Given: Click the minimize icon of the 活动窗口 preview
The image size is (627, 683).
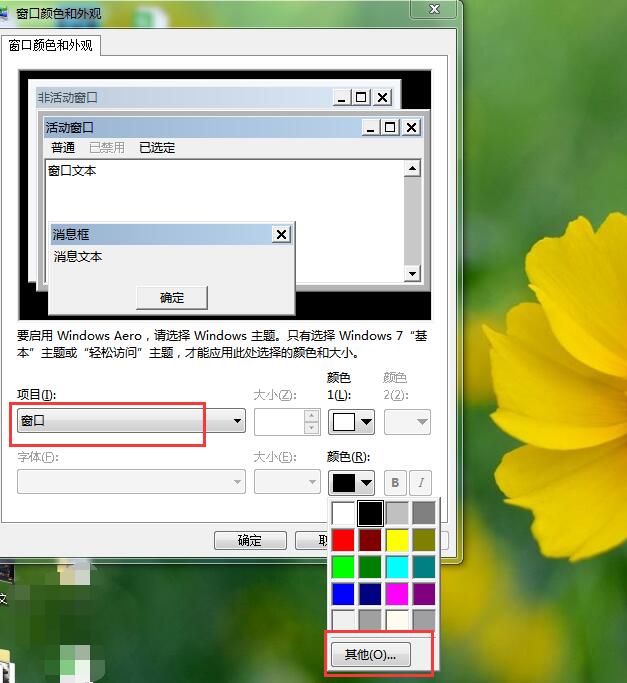Looking at the screenshot, I should click(371, 128).
